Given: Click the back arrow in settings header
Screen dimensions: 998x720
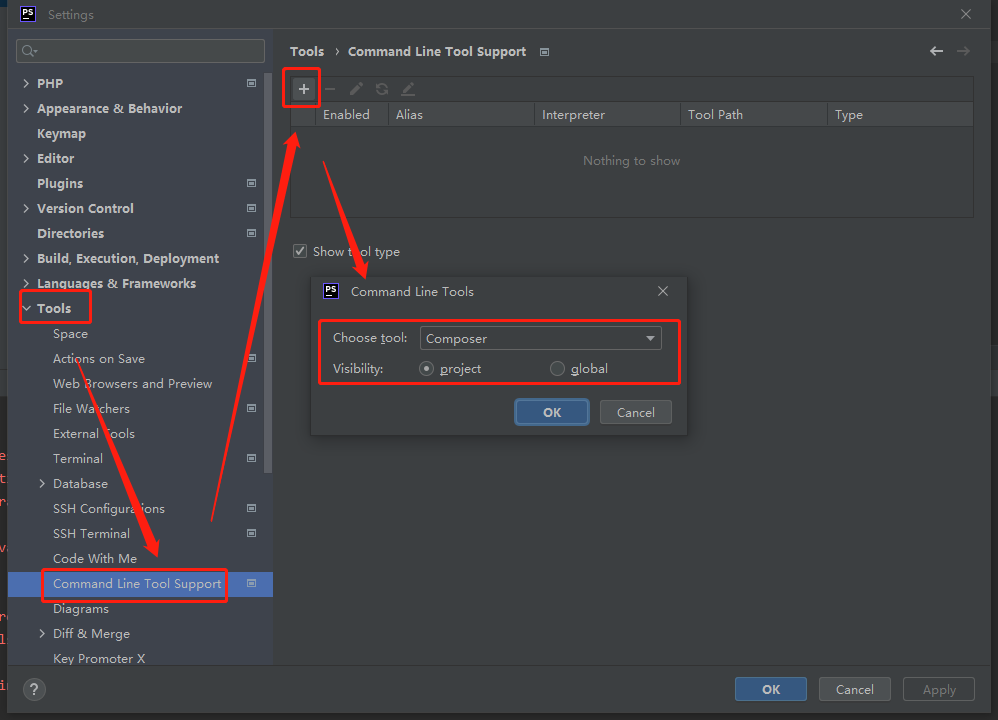Looking at the screenshot, I should pyautogui.click(x=936, y=51).
